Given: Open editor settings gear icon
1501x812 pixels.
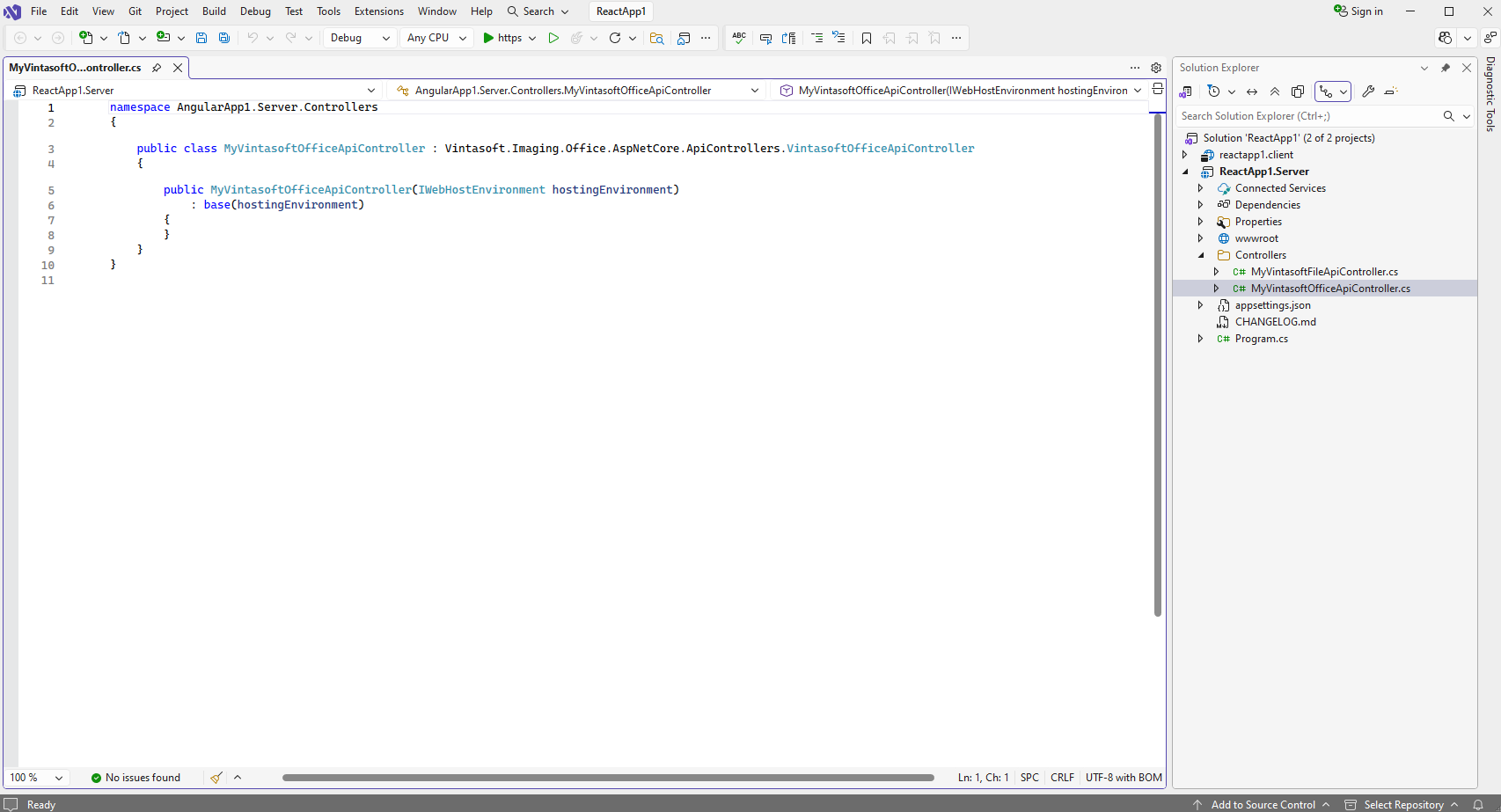Looking at the screenshot, I should coord(1156,68).
